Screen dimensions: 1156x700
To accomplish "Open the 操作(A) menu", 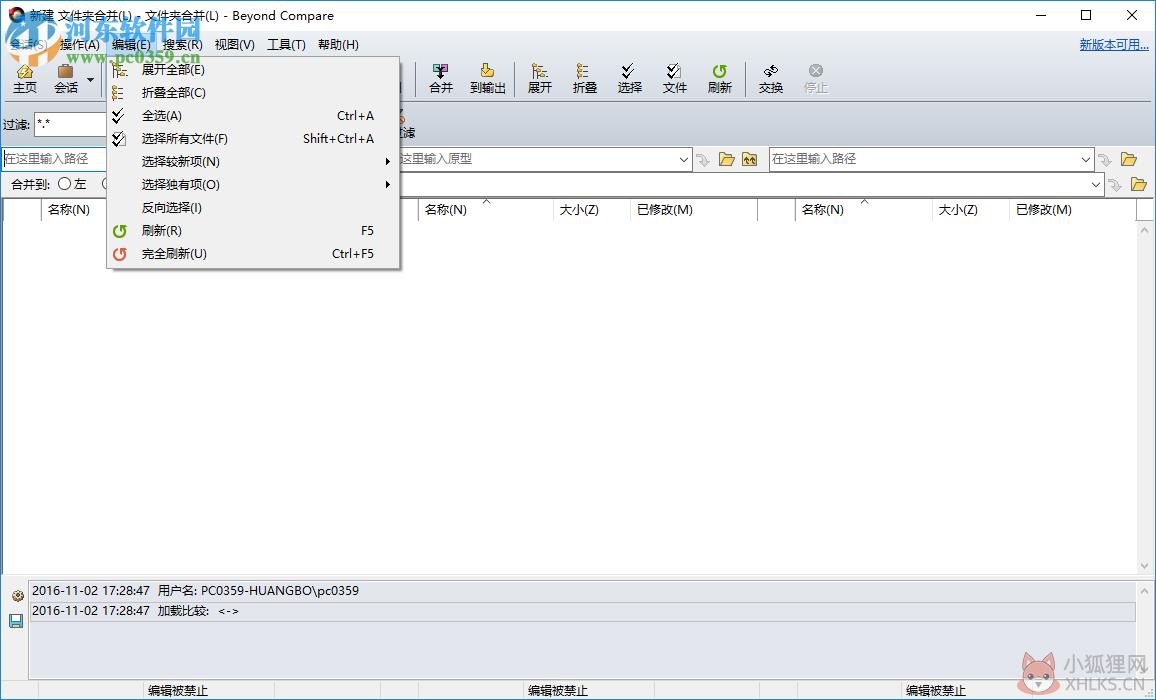I will pos(80,44).
